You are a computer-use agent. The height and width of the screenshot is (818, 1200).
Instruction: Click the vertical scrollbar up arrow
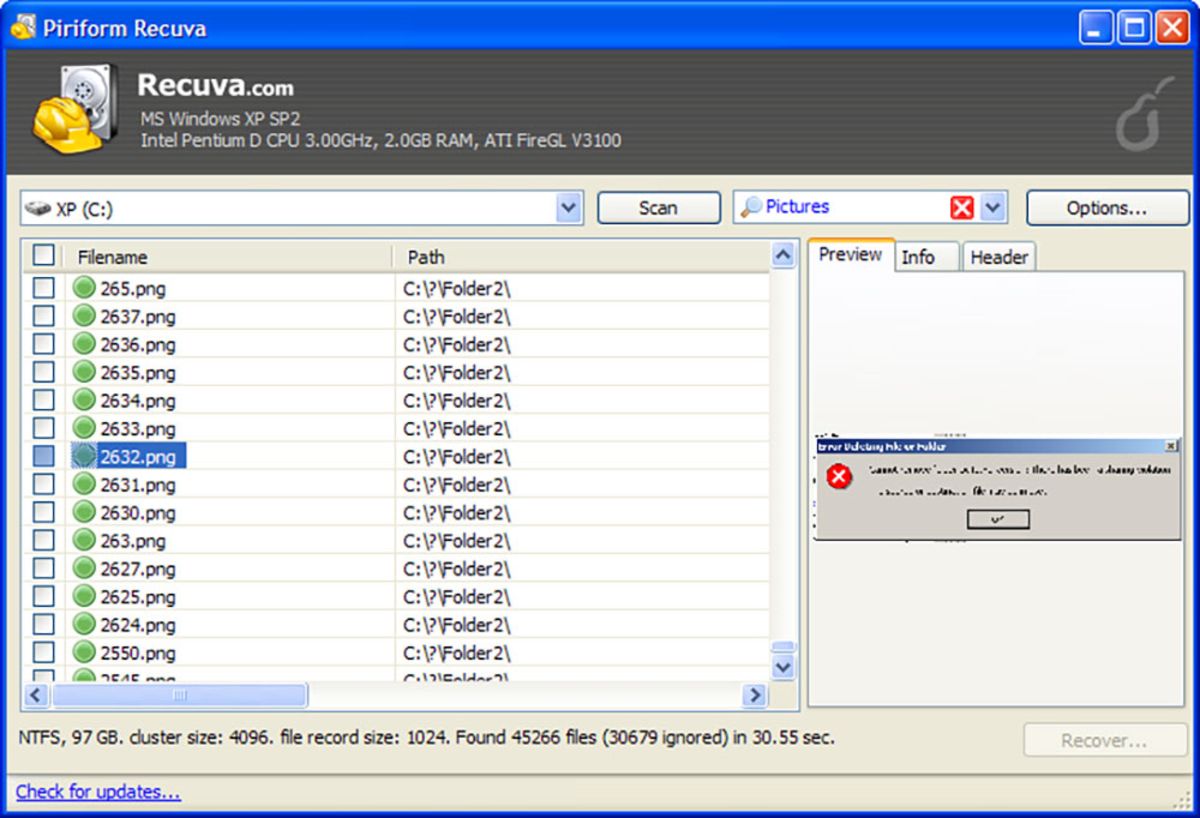pos(783,256)
